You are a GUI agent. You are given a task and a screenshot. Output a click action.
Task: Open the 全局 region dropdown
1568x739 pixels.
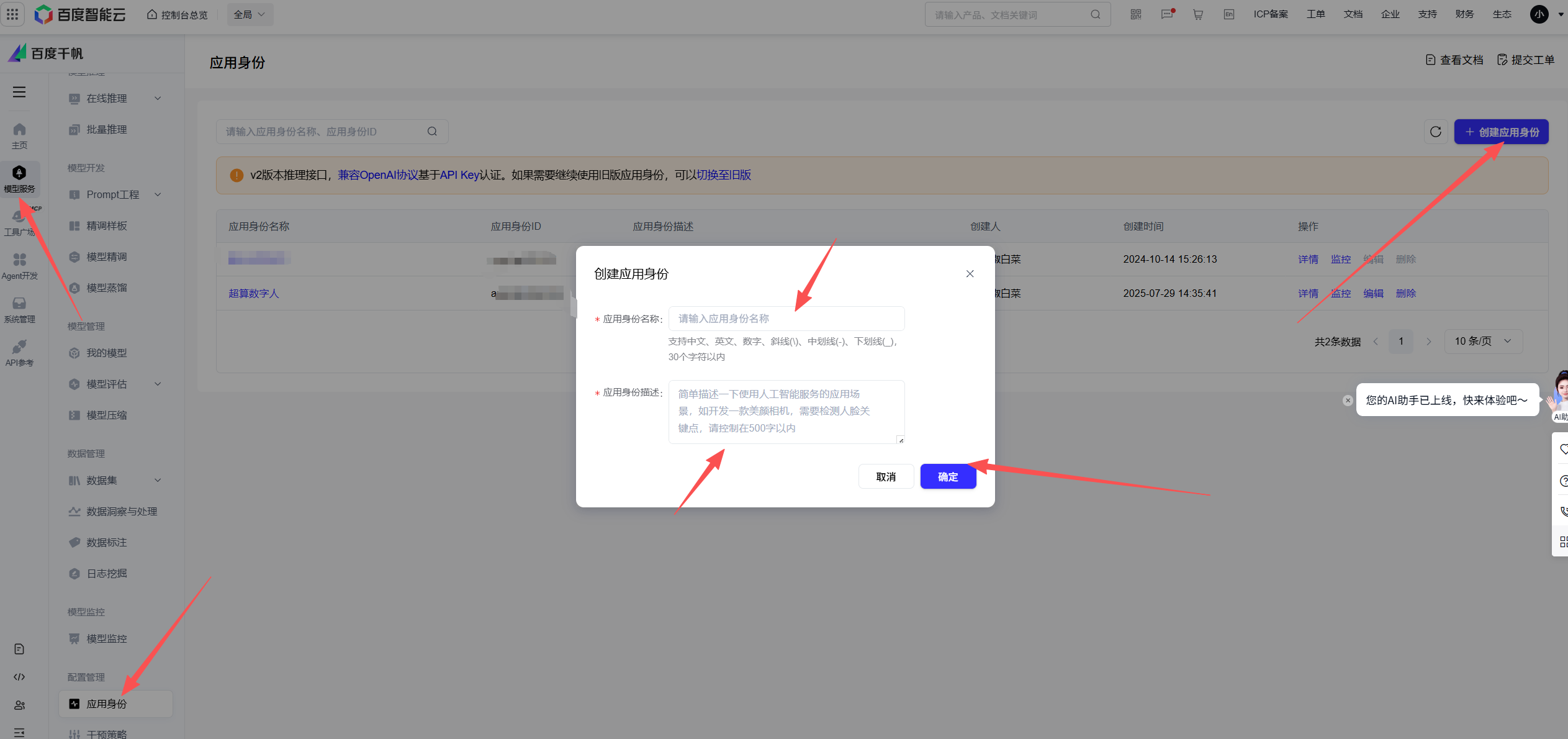point(250,14)
